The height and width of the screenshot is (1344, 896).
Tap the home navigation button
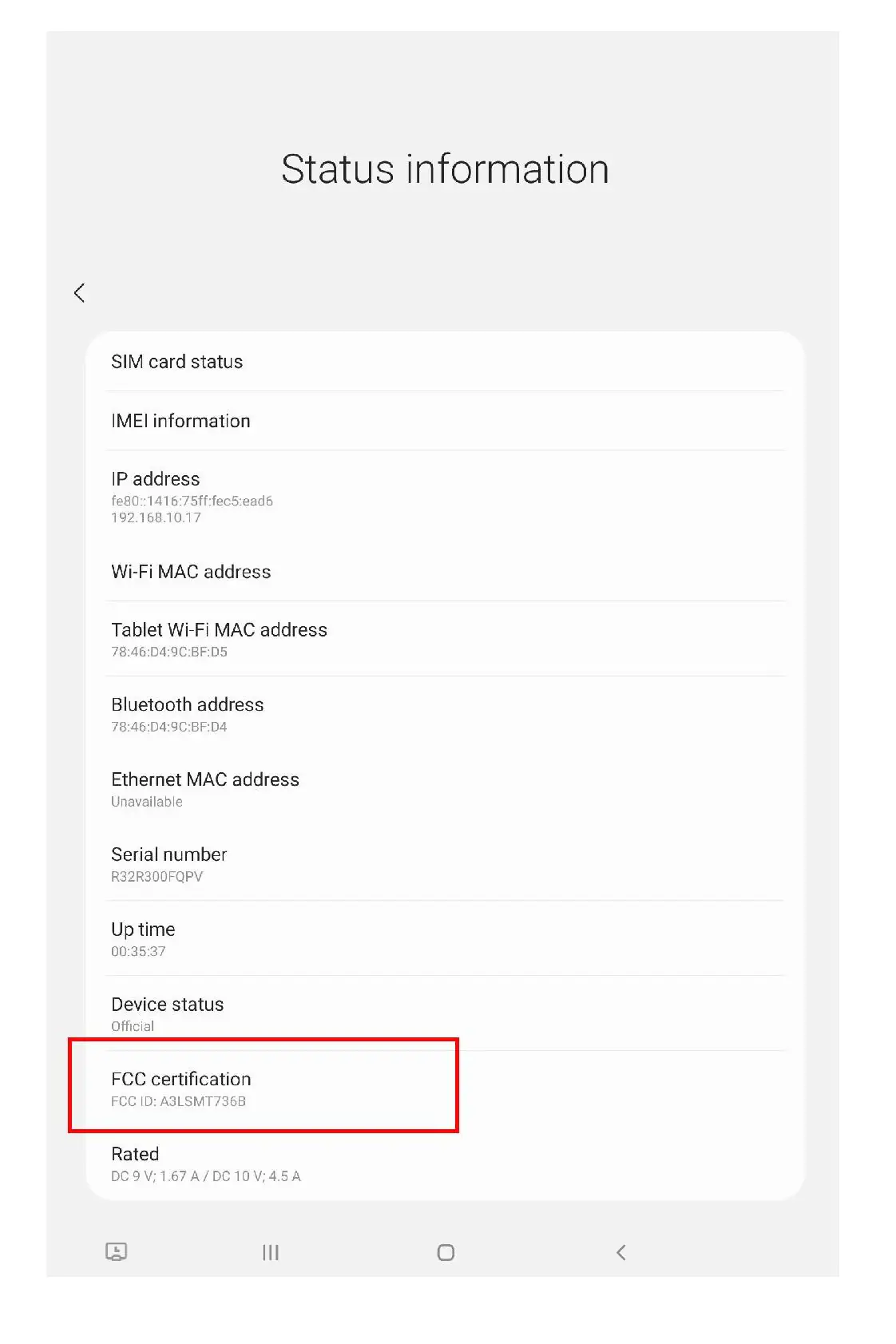pos(446,1252)
